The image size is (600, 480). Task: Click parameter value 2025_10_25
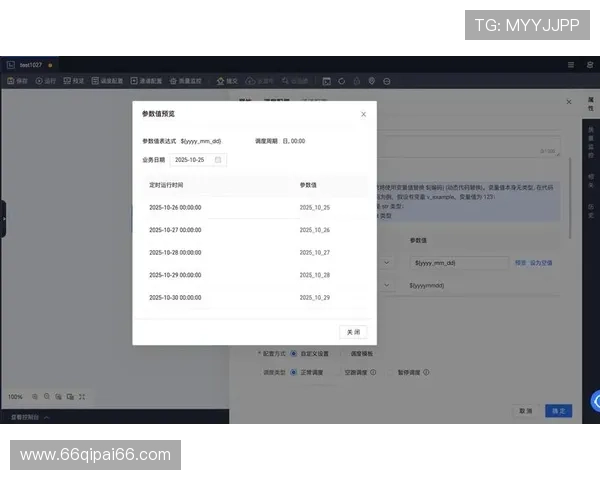point(315,207)
